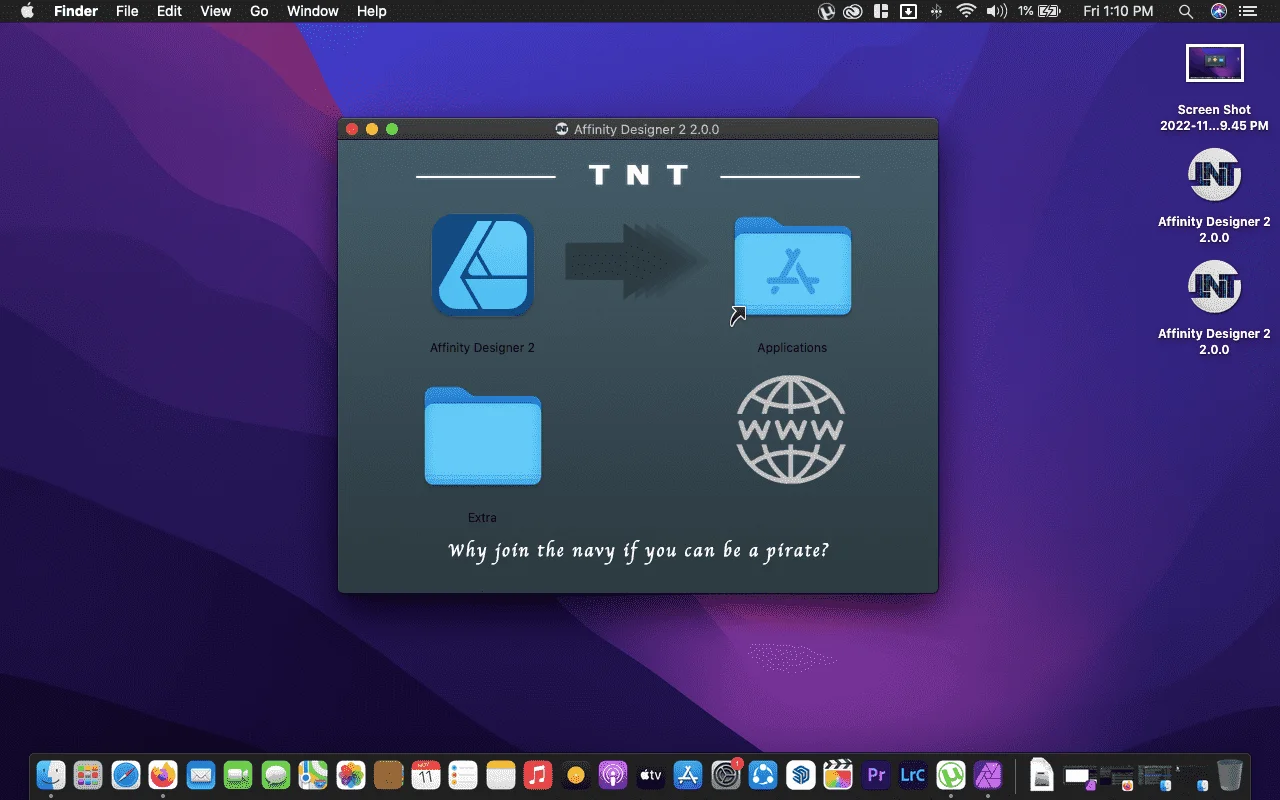Click the Affinity Designer 2 label text

point(482,348)
